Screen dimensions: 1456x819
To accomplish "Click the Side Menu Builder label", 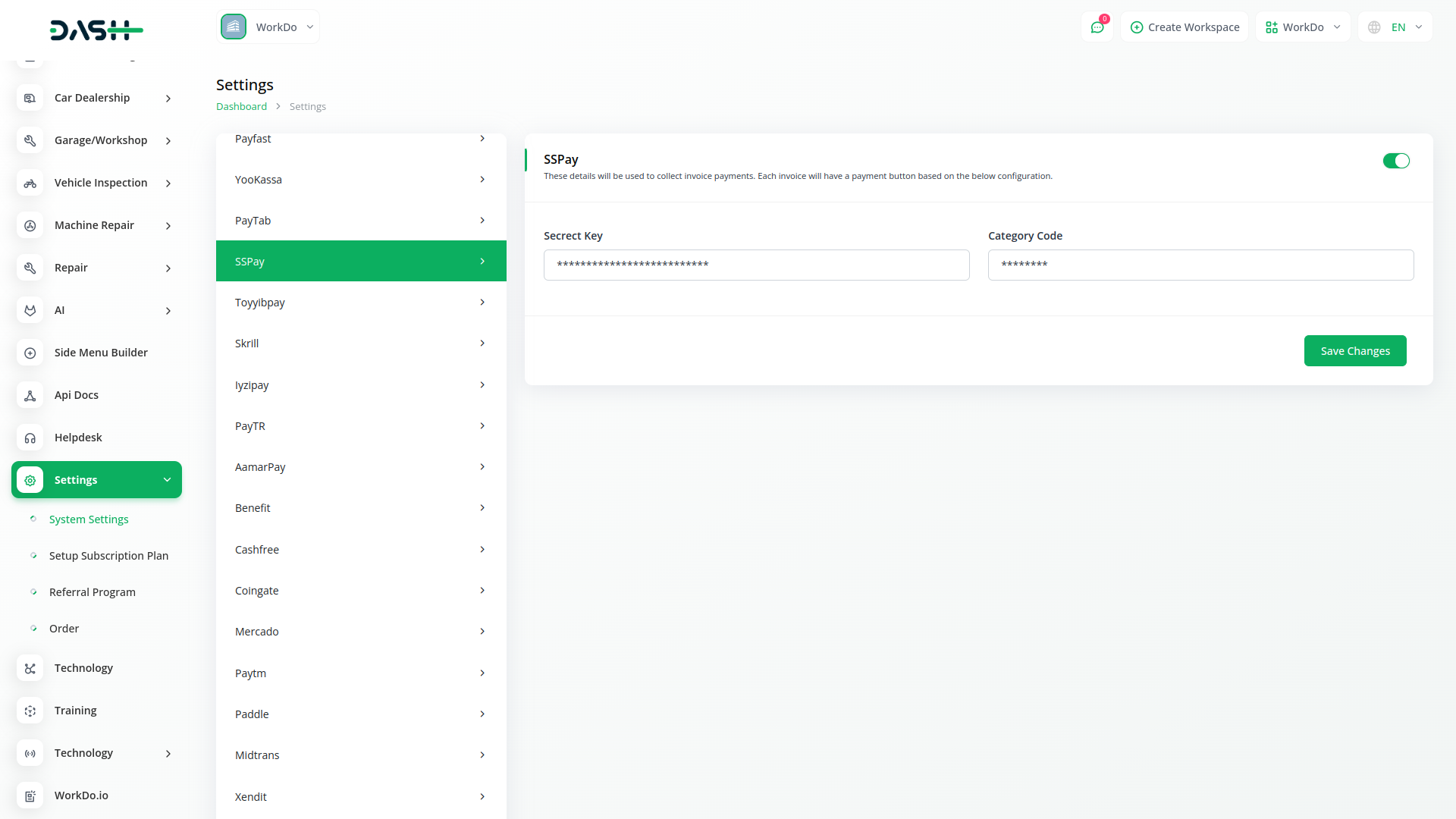I will (101, 353).
